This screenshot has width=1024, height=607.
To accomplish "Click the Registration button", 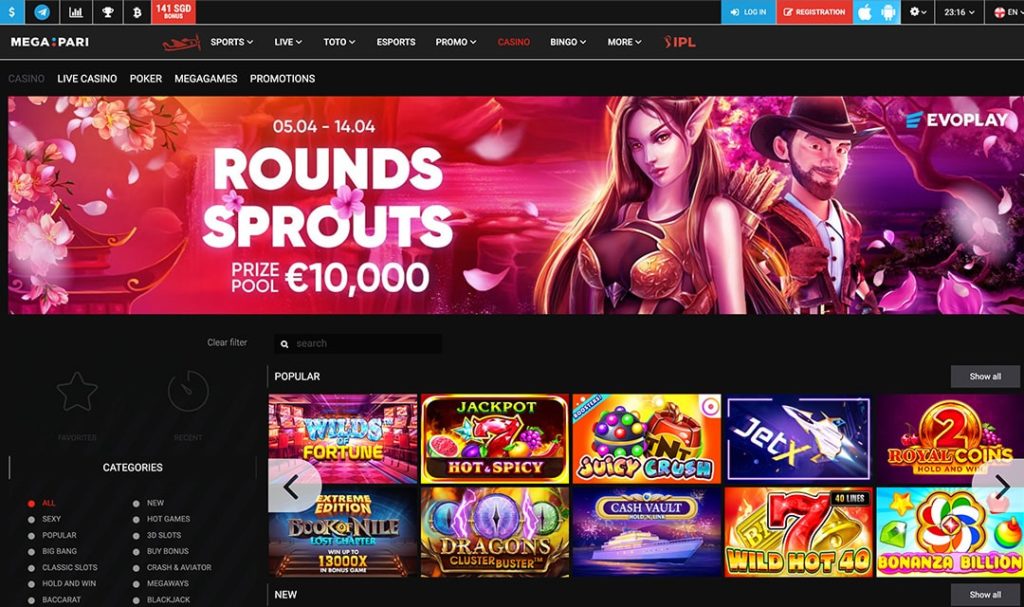I will [x=814, y=12].
